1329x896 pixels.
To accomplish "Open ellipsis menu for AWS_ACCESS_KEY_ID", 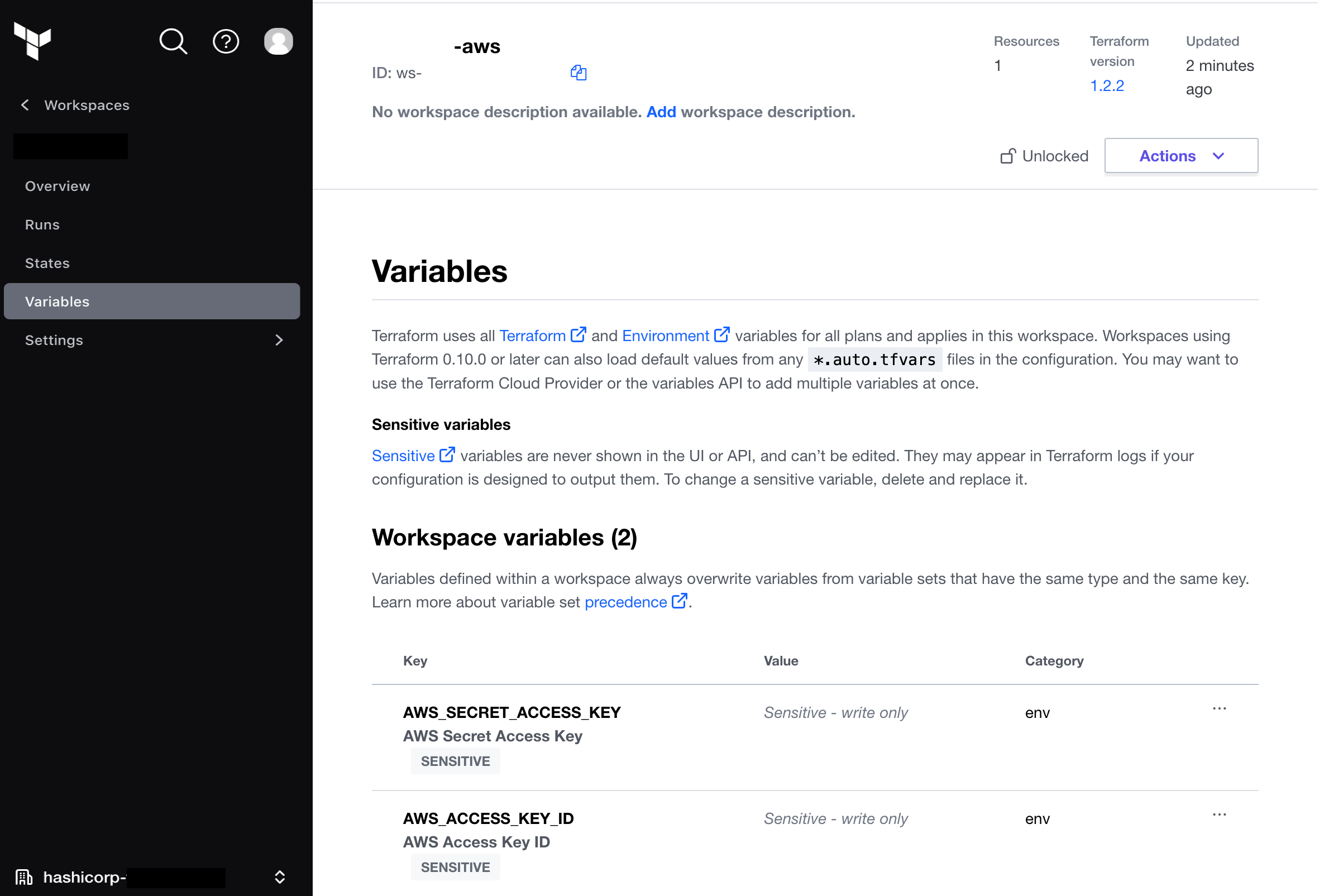I will pyautogui.click(x=1218, y=815).
